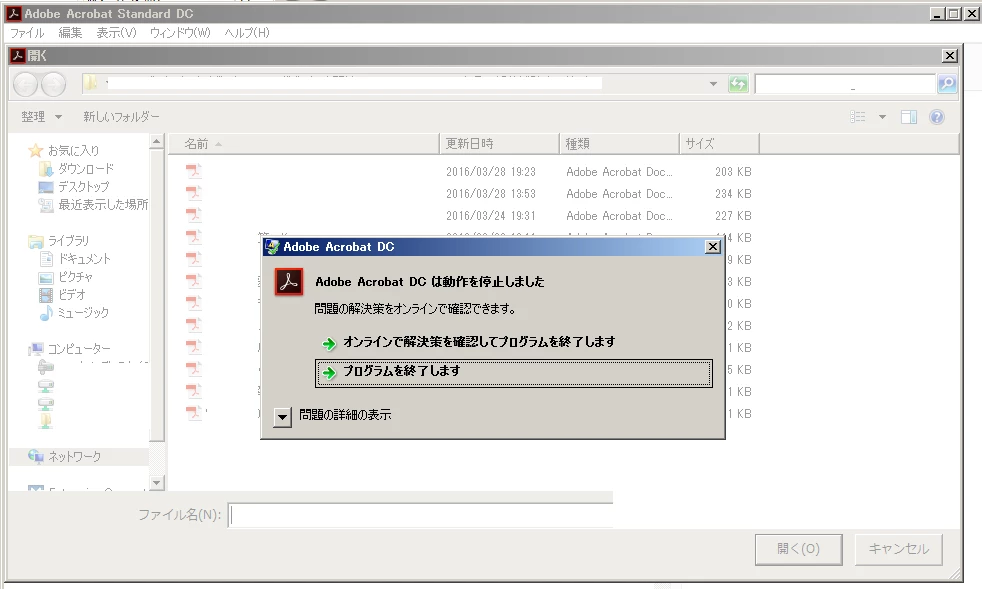Sort by 名前 column header
Screen dimensions: 982x589
304,144
